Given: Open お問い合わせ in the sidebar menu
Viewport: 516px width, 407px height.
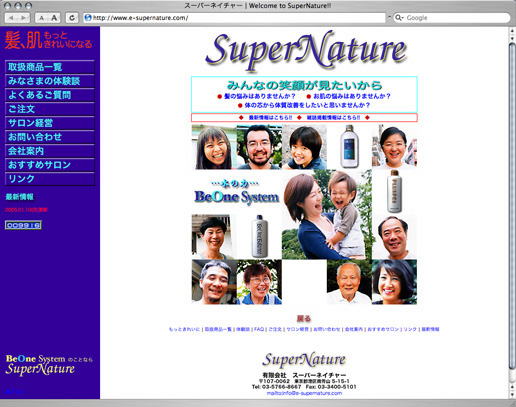Looking at the screenshot, I should (x=50, y=137).
